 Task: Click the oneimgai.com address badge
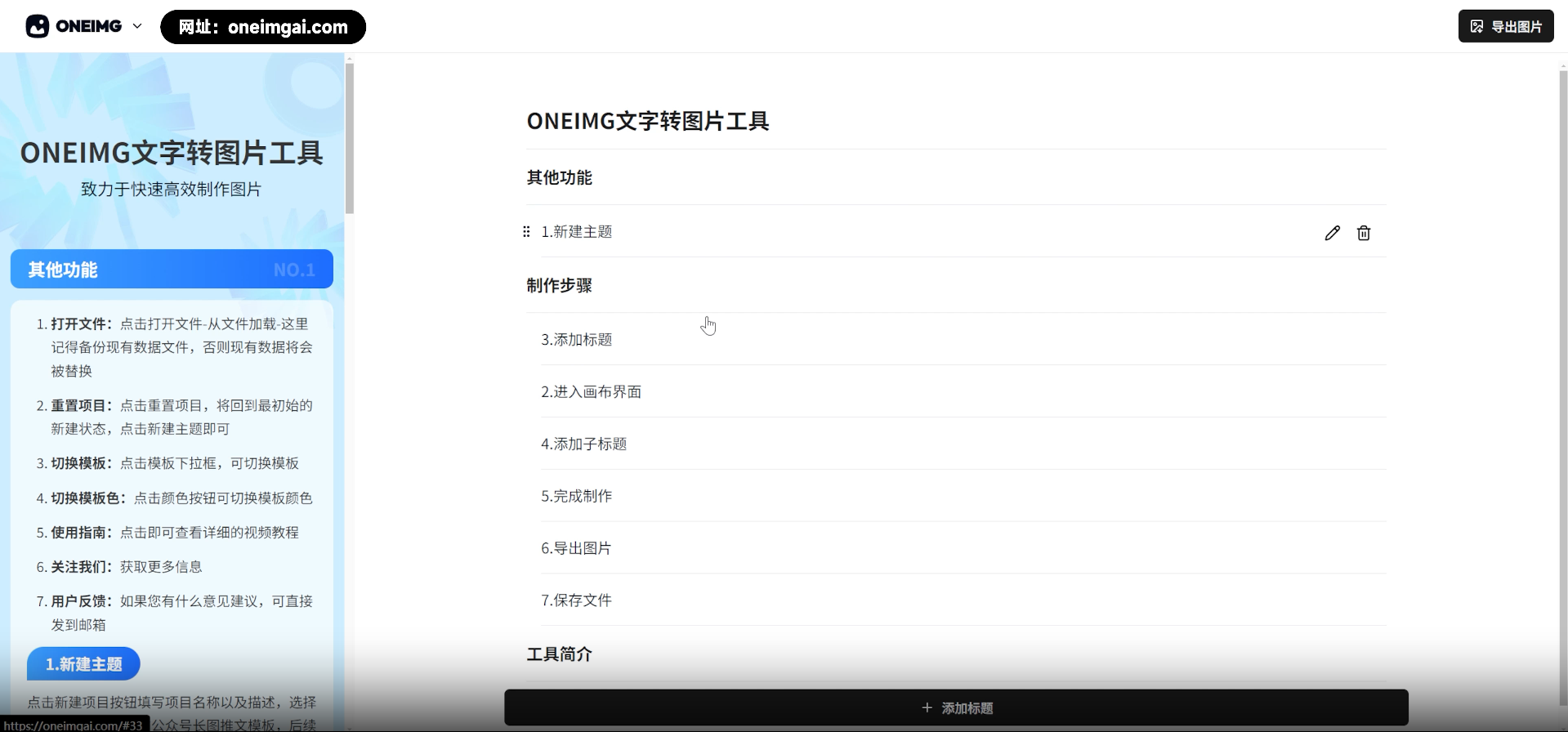pos(263,27)
